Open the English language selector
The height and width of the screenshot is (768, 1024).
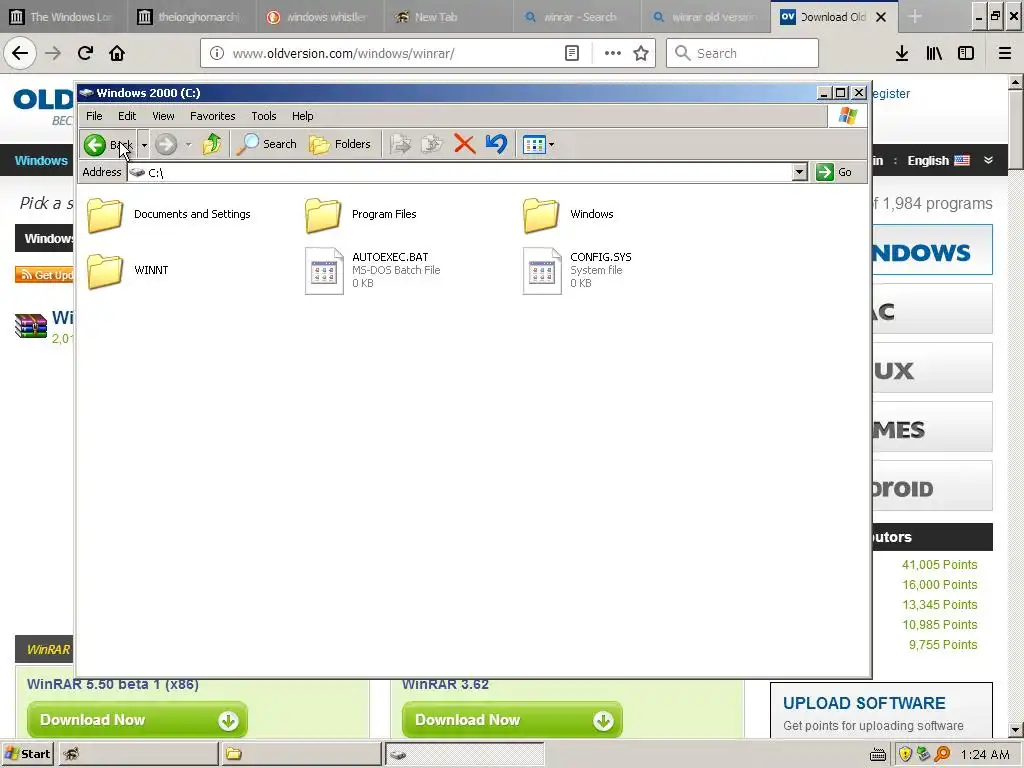[x=938, y=161]
